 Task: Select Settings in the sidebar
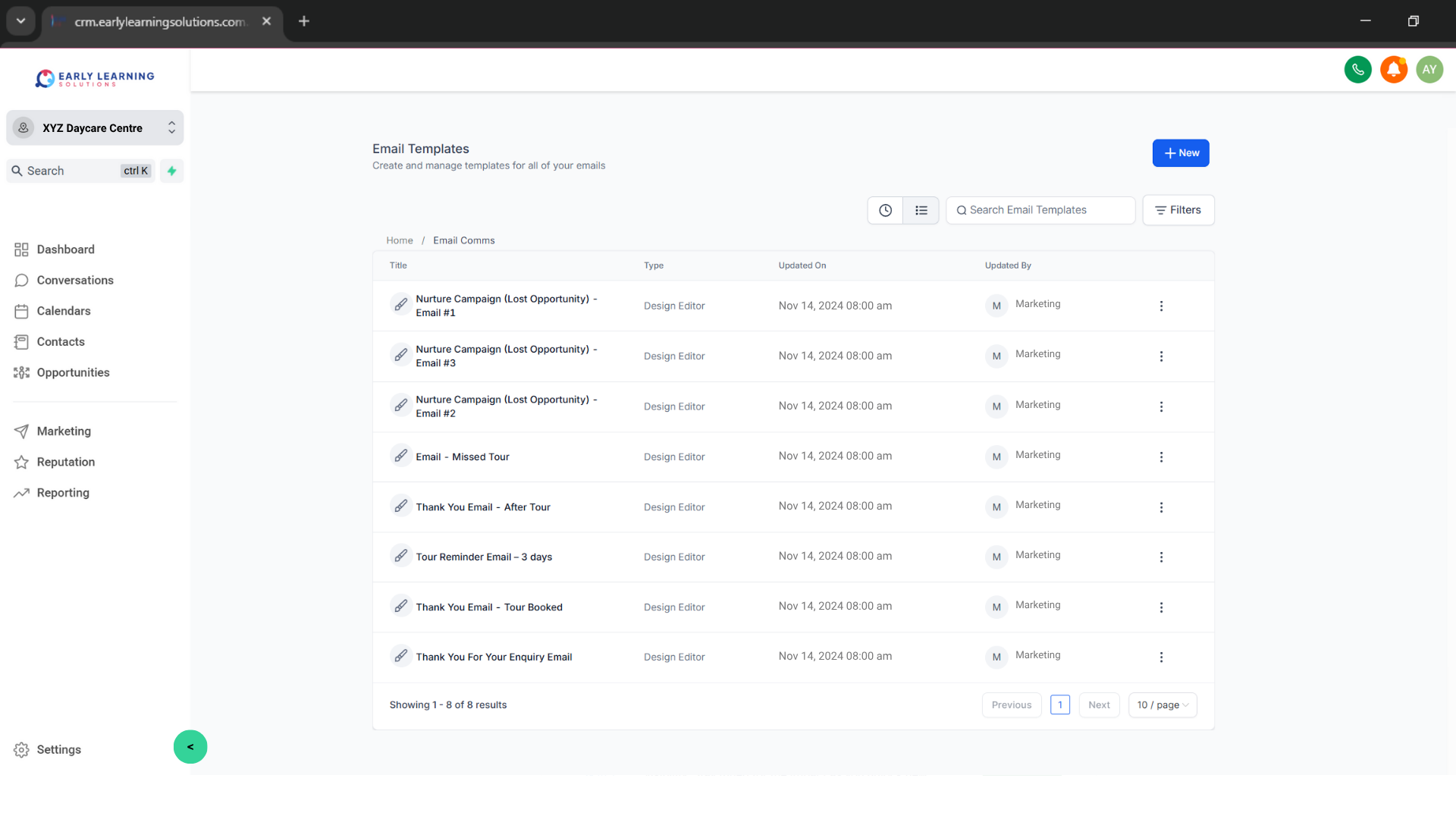(x=58, y=749)
